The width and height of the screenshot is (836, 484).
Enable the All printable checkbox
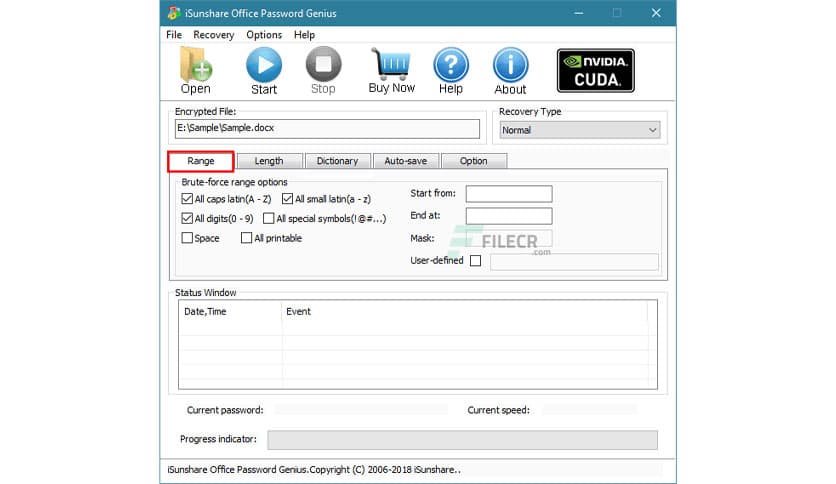coord(246,238)
